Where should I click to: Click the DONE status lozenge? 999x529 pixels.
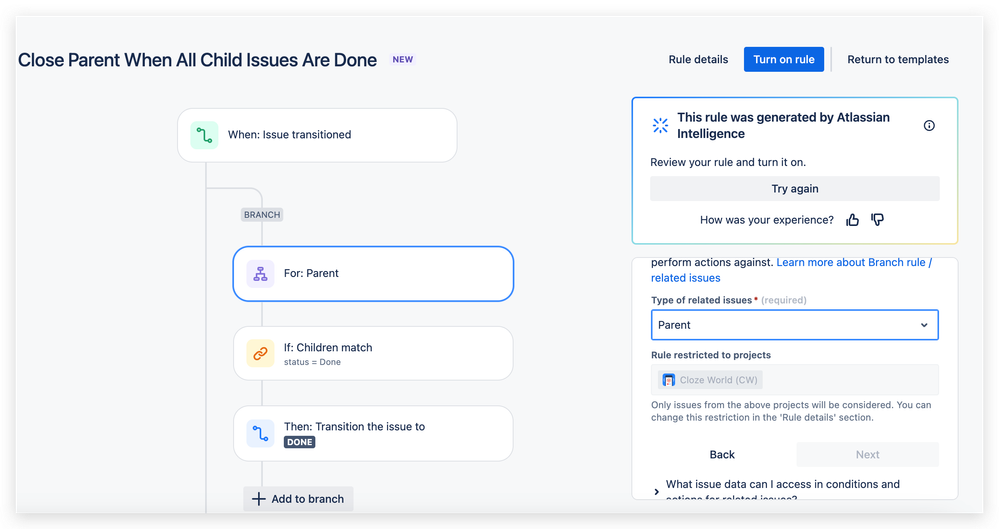pos(299,442)
